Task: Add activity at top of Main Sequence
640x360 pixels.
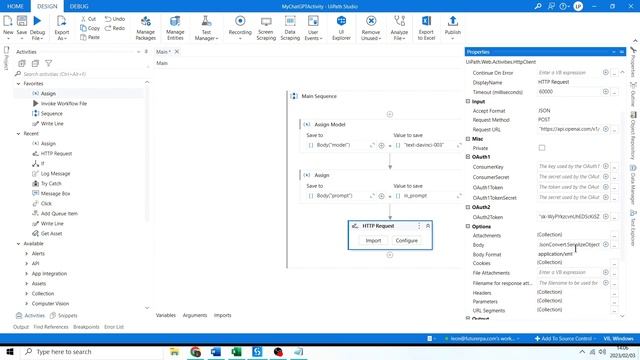Action: click(390, 114)
